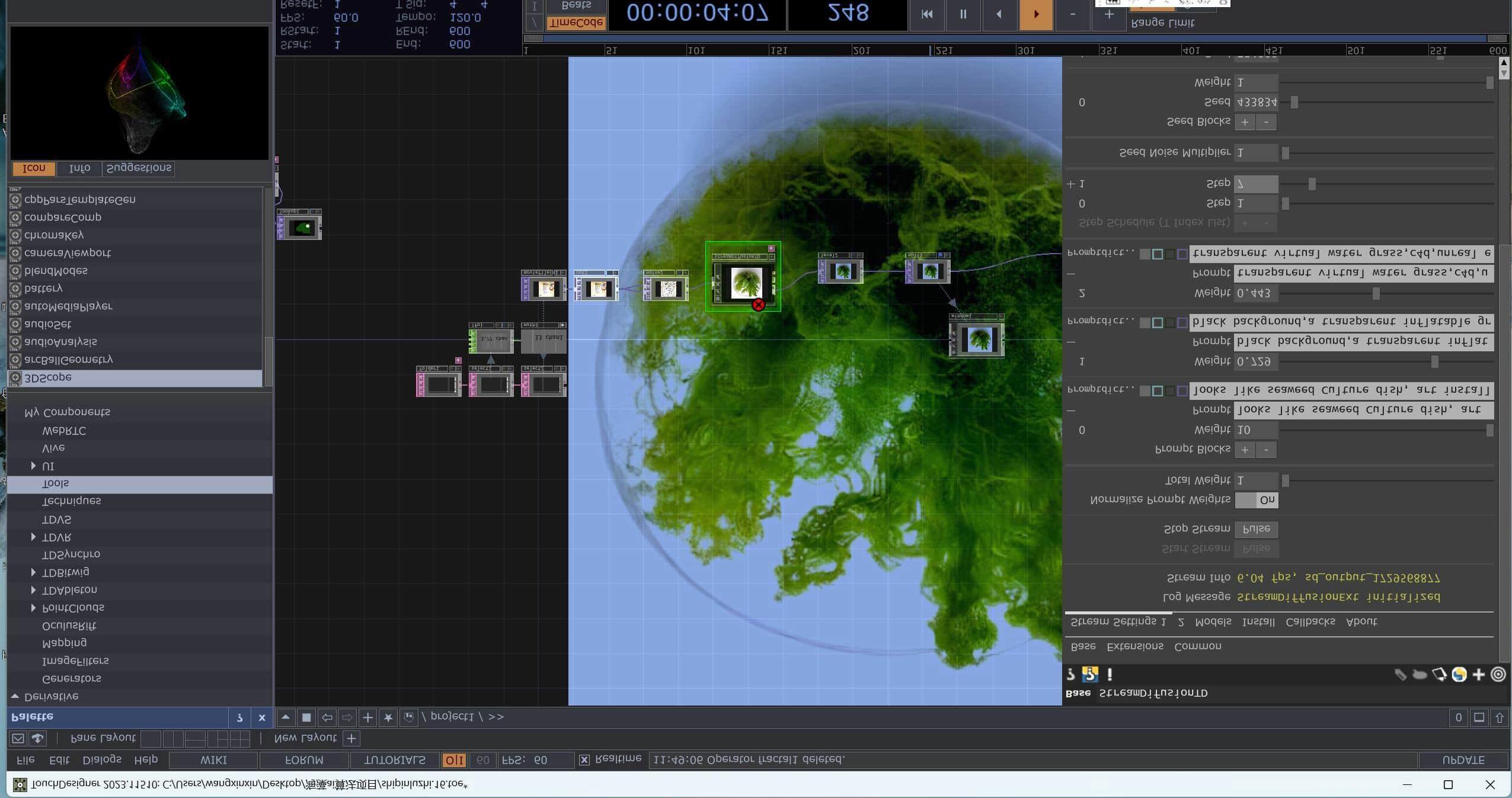Click the operator comment speech bubble icon
Image resolution: width=1512 pixels, height=798 pixels.
(x=1420, y=675)
